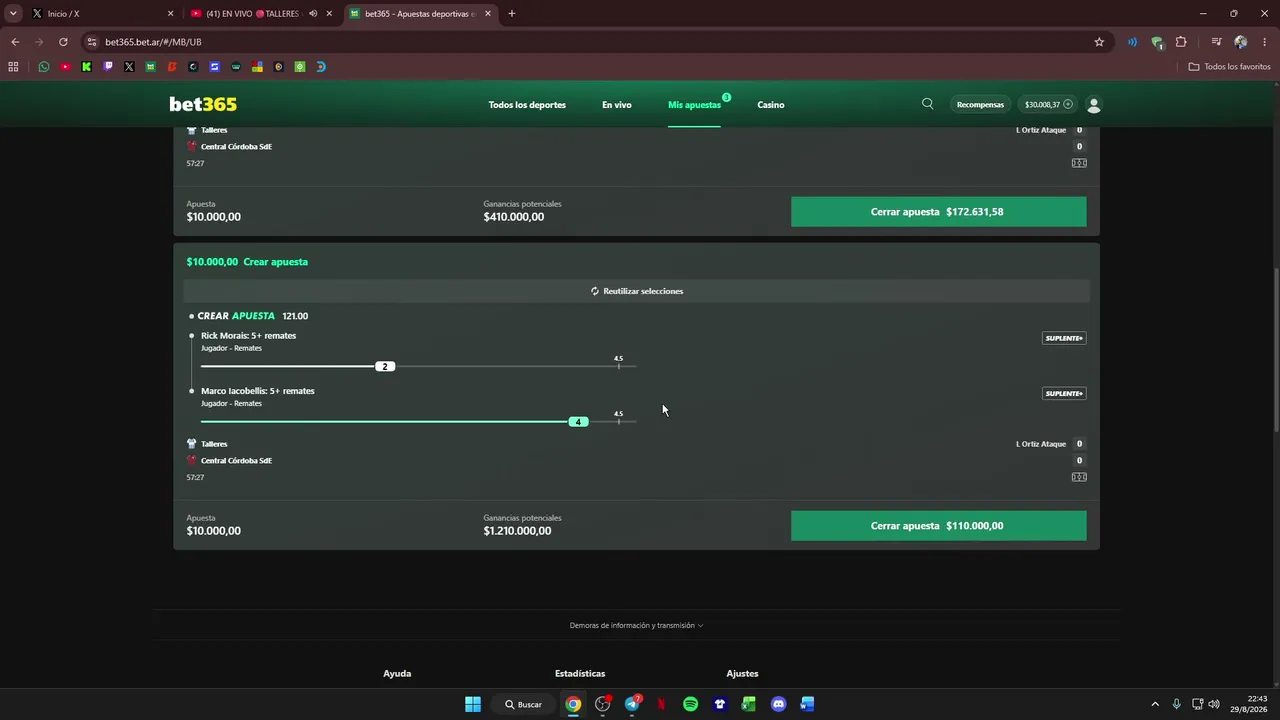Click the Rick Morais remates progress bar
The image size is (1280, 720).
tap(418, 366)
